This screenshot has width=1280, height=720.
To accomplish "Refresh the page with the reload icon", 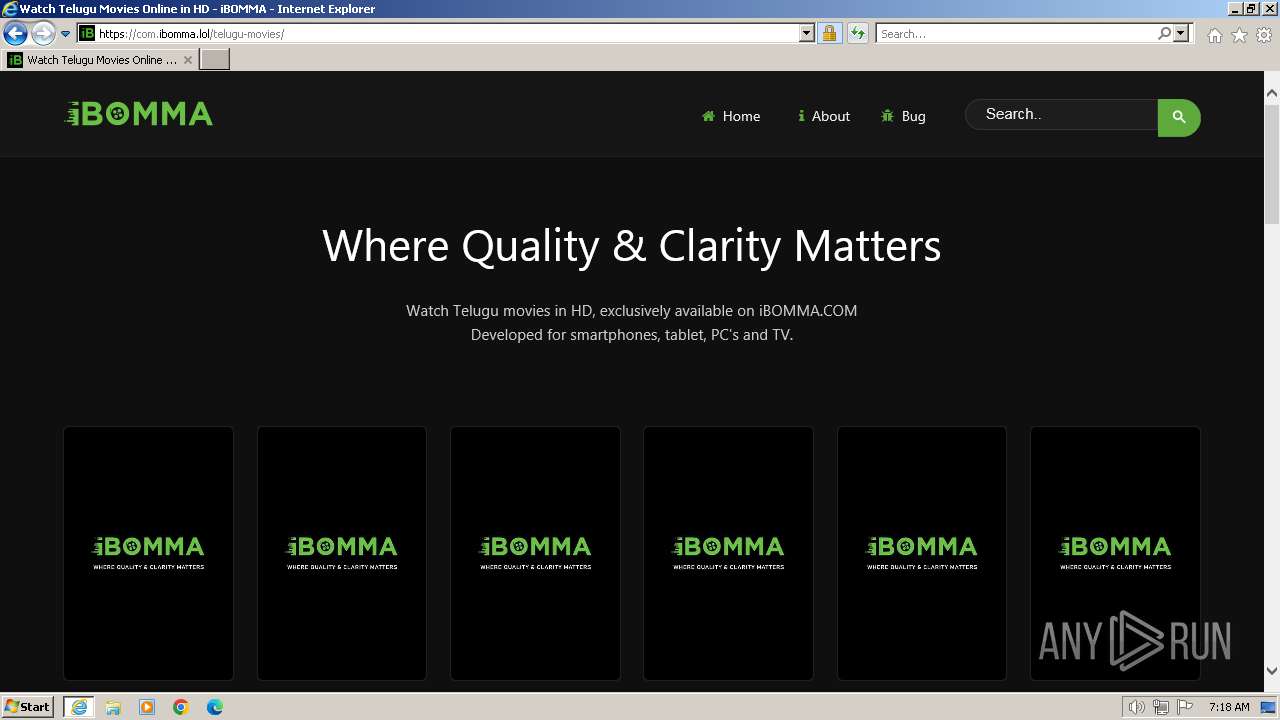I will point(857,33).
